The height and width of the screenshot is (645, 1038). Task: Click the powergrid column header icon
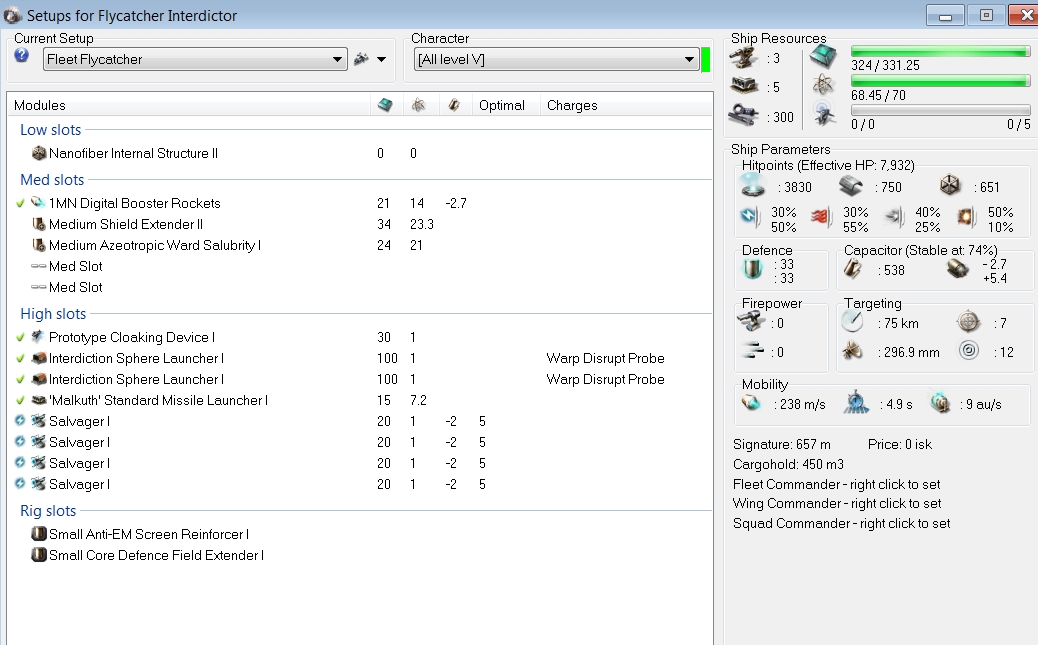418,105
